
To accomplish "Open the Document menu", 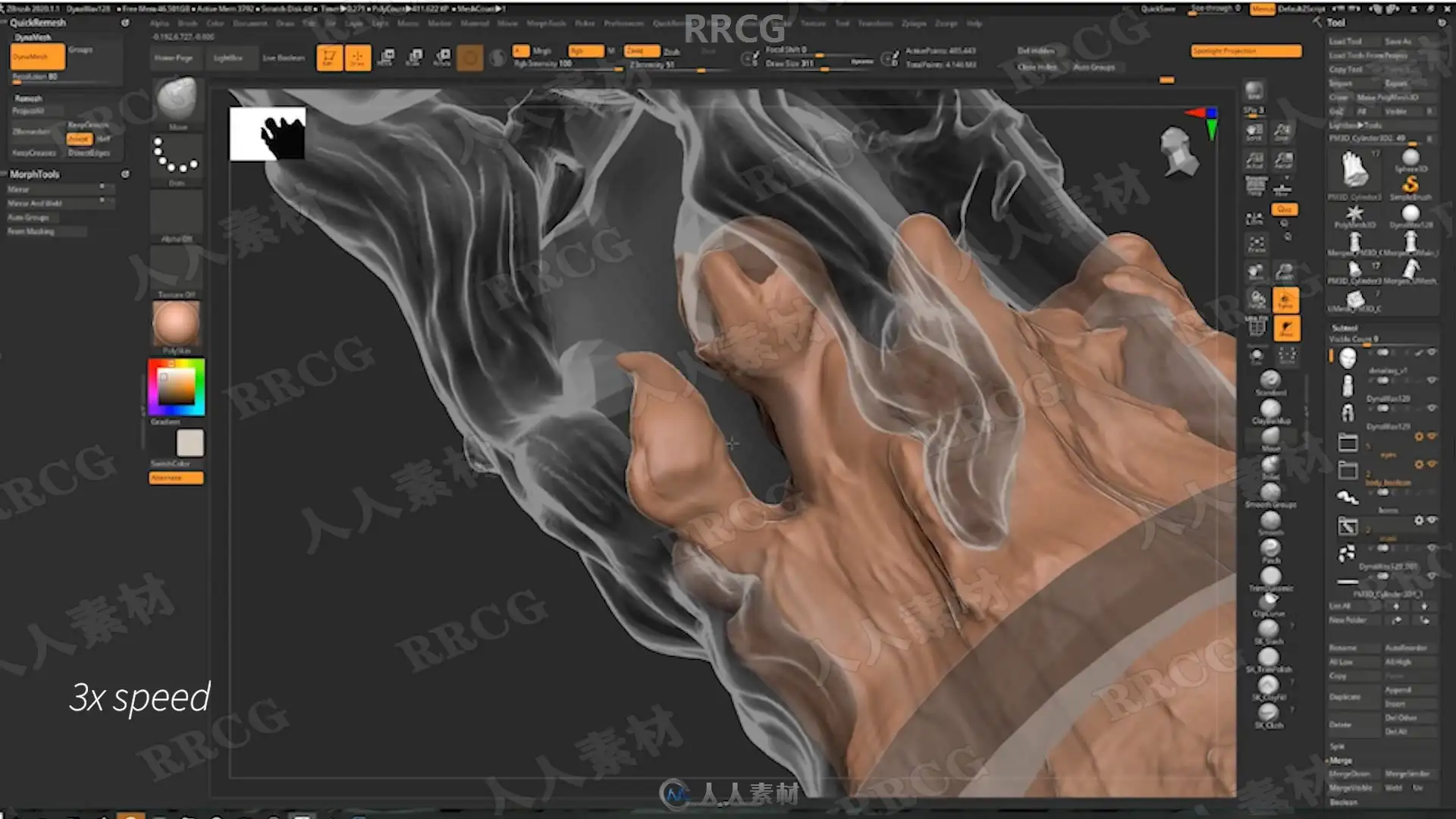I will tap(250, 24).
